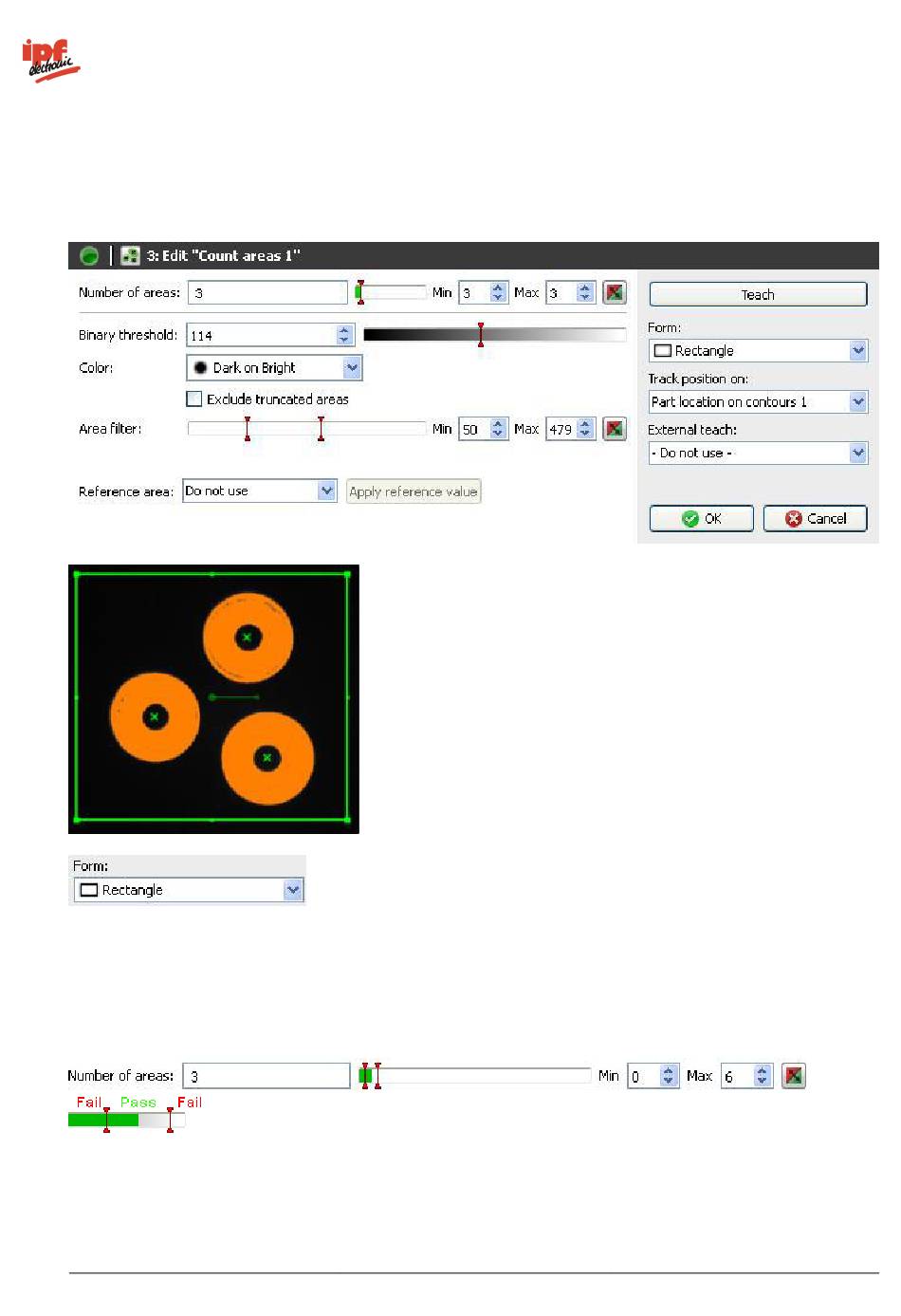Open the Form dropdown in the right-hand panel
This screenshot has height=1316, width=901.
[x=758, y=350]
